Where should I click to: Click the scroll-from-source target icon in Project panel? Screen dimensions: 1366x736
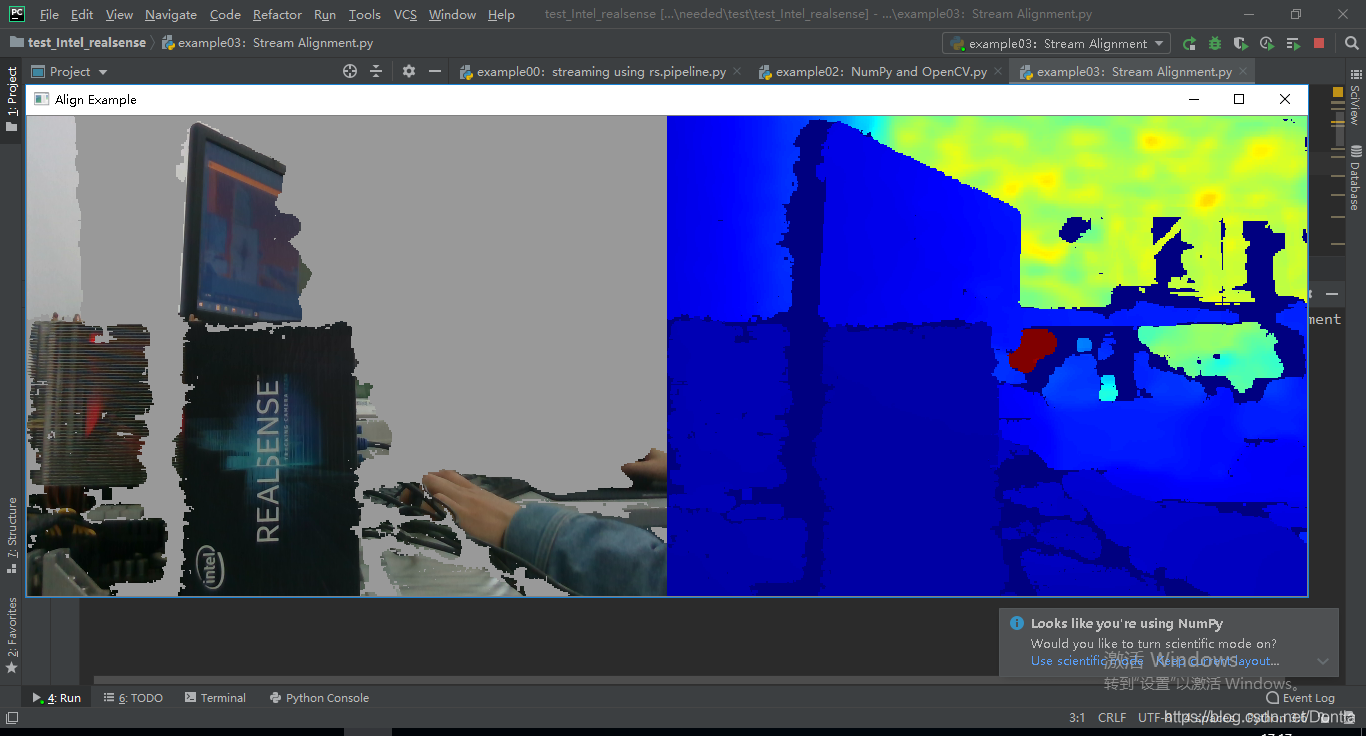(350, 71)
